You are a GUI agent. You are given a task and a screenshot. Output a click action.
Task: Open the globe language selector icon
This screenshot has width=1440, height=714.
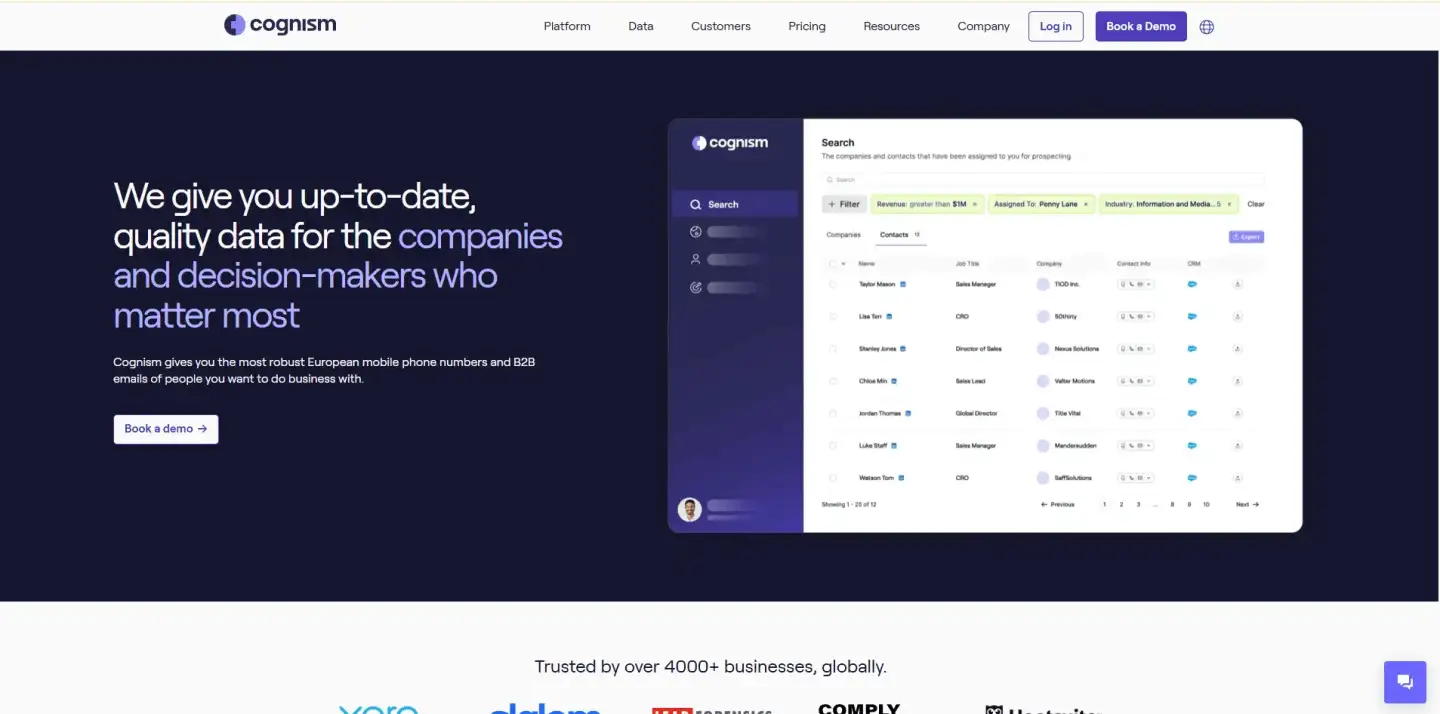coord(1207,27)
